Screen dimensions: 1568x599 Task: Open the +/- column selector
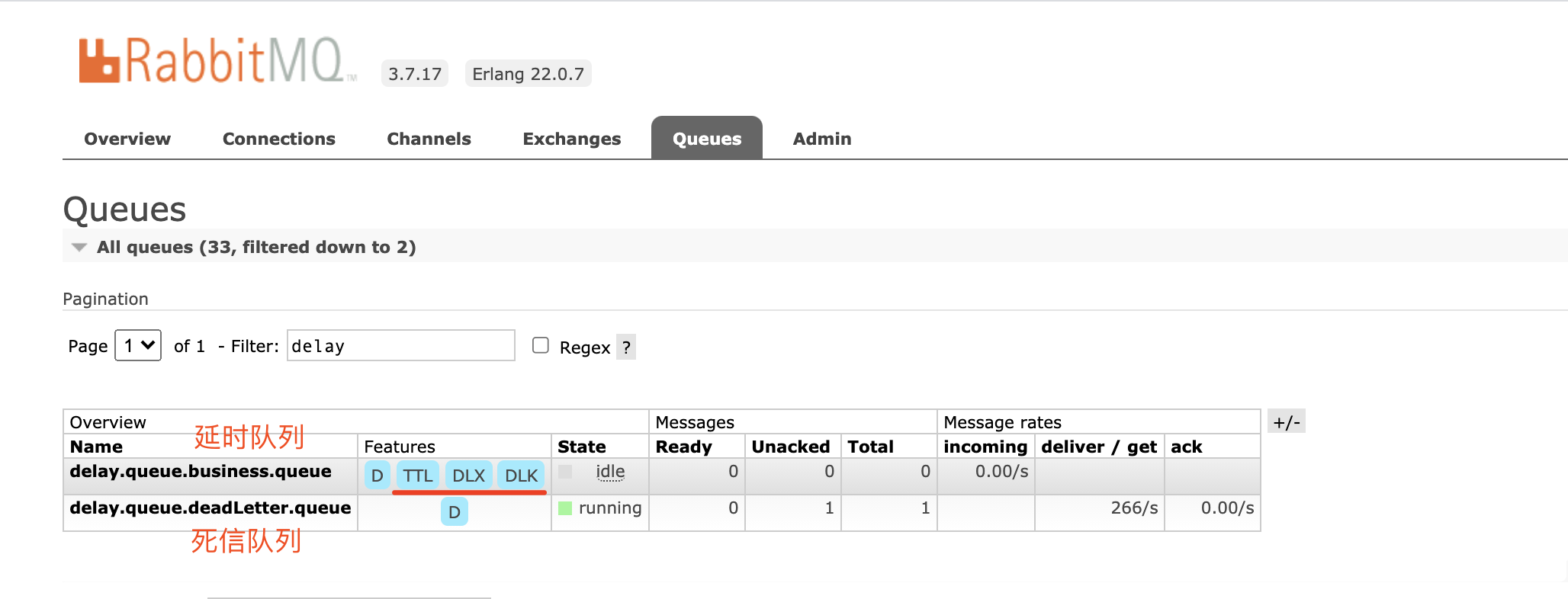pos(1286,422)
